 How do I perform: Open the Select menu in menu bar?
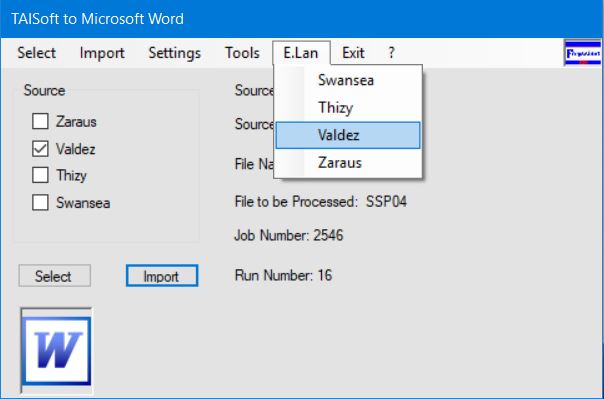pyautogui.click(x=37, y=53)
